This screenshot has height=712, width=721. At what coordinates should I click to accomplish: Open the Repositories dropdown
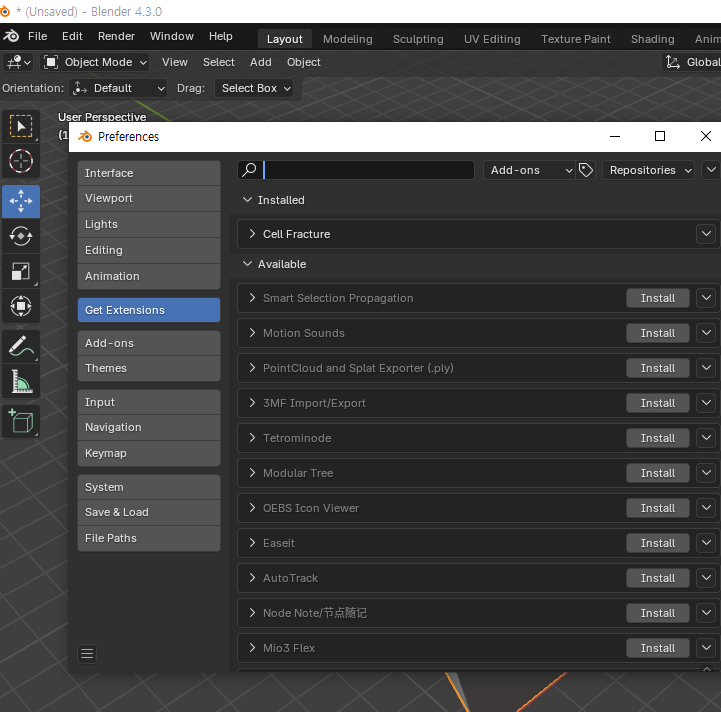click(x=648, y=170)
